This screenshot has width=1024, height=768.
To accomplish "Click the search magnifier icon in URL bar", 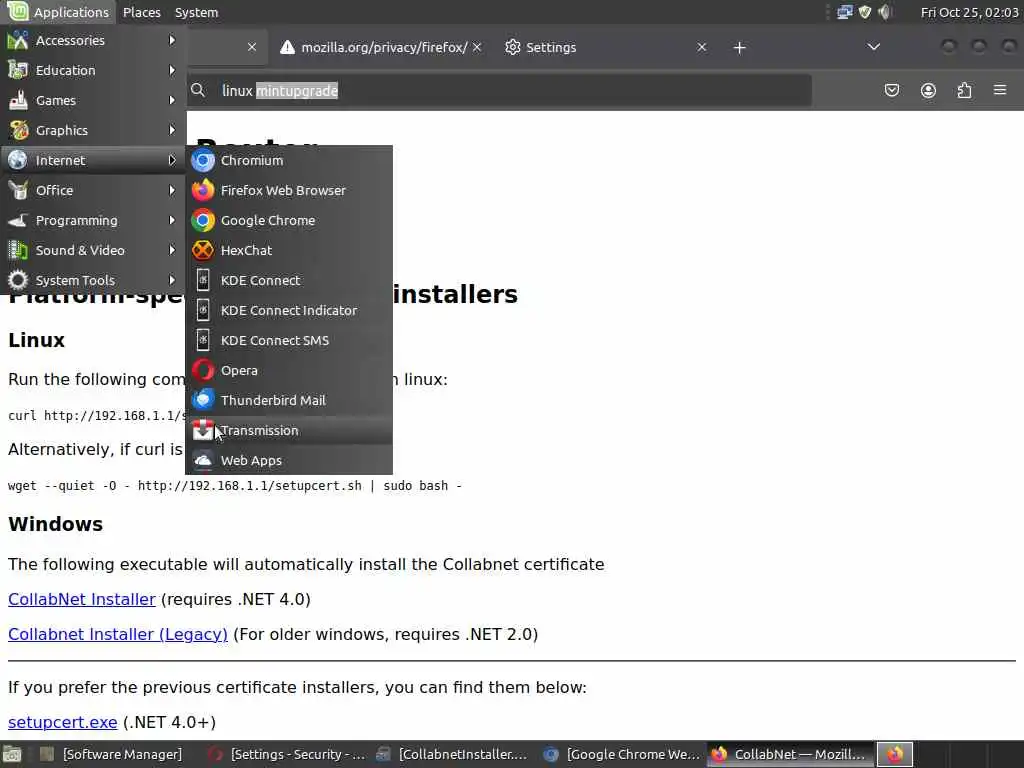I will click(x=198, y=90).
